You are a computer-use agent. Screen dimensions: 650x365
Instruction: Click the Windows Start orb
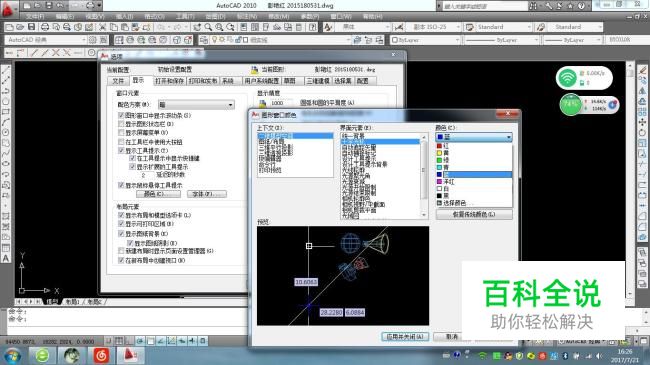[x=12, y=355]
